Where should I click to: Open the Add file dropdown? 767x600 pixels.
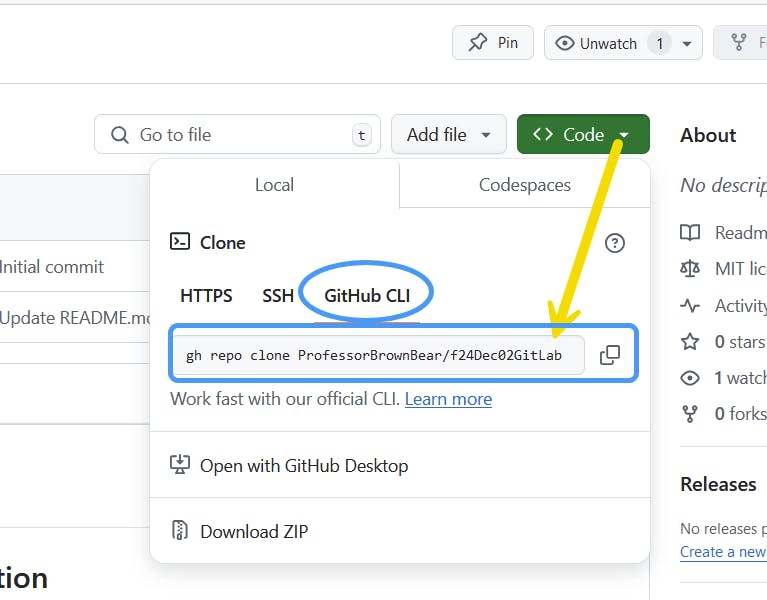tap(449, 135)
